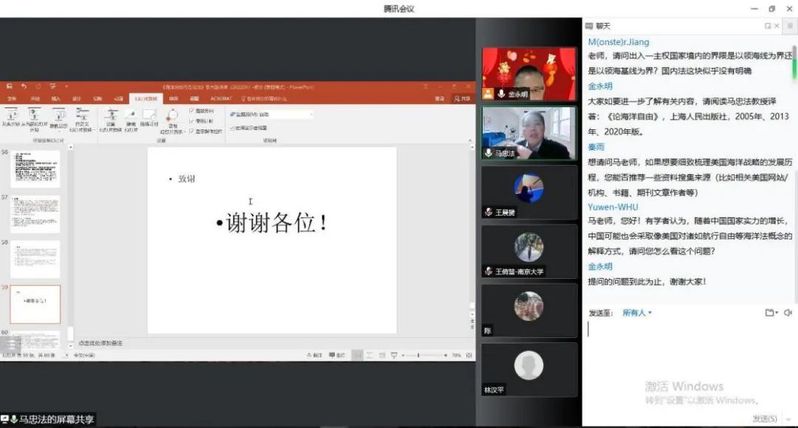Click the 隐藏幻灯片 (hide slide) icon

pyautogui.click(x=130, y=116)
